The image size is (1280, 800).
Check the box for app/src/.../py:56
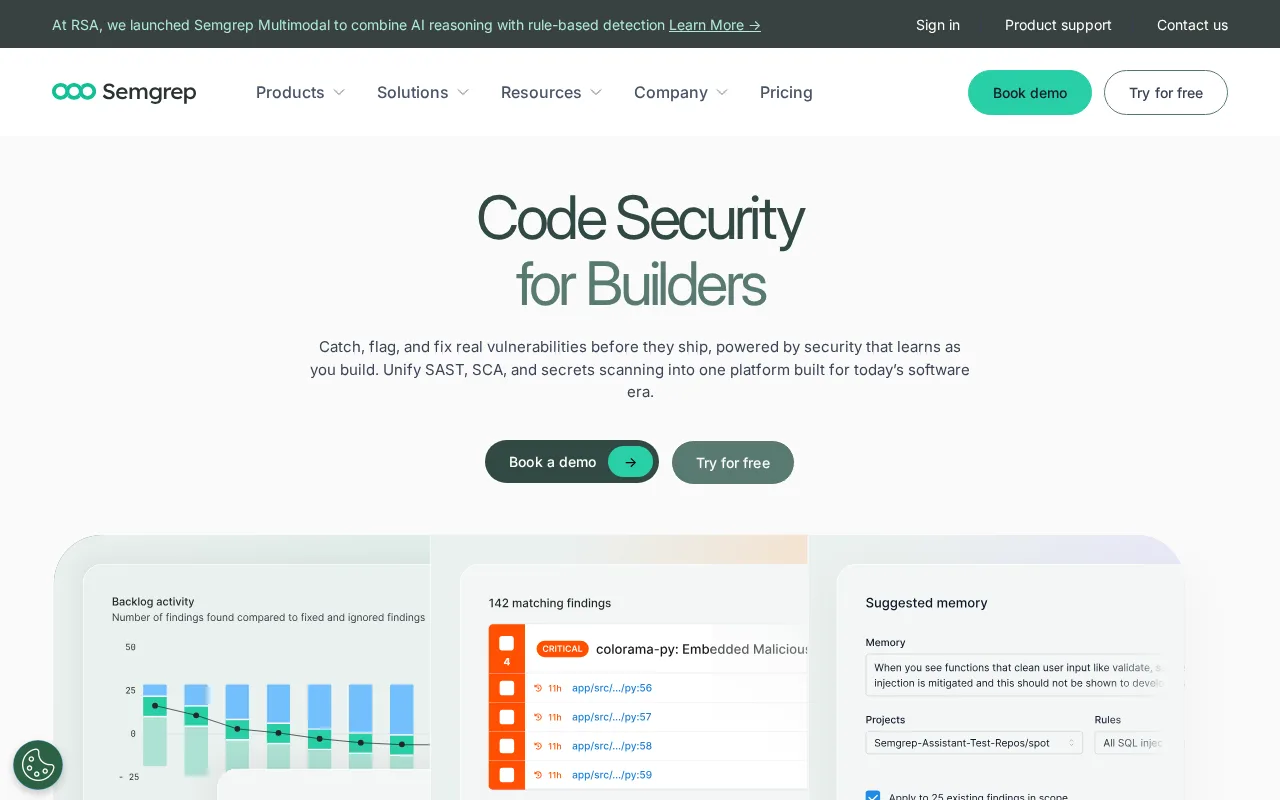(506, 688)
